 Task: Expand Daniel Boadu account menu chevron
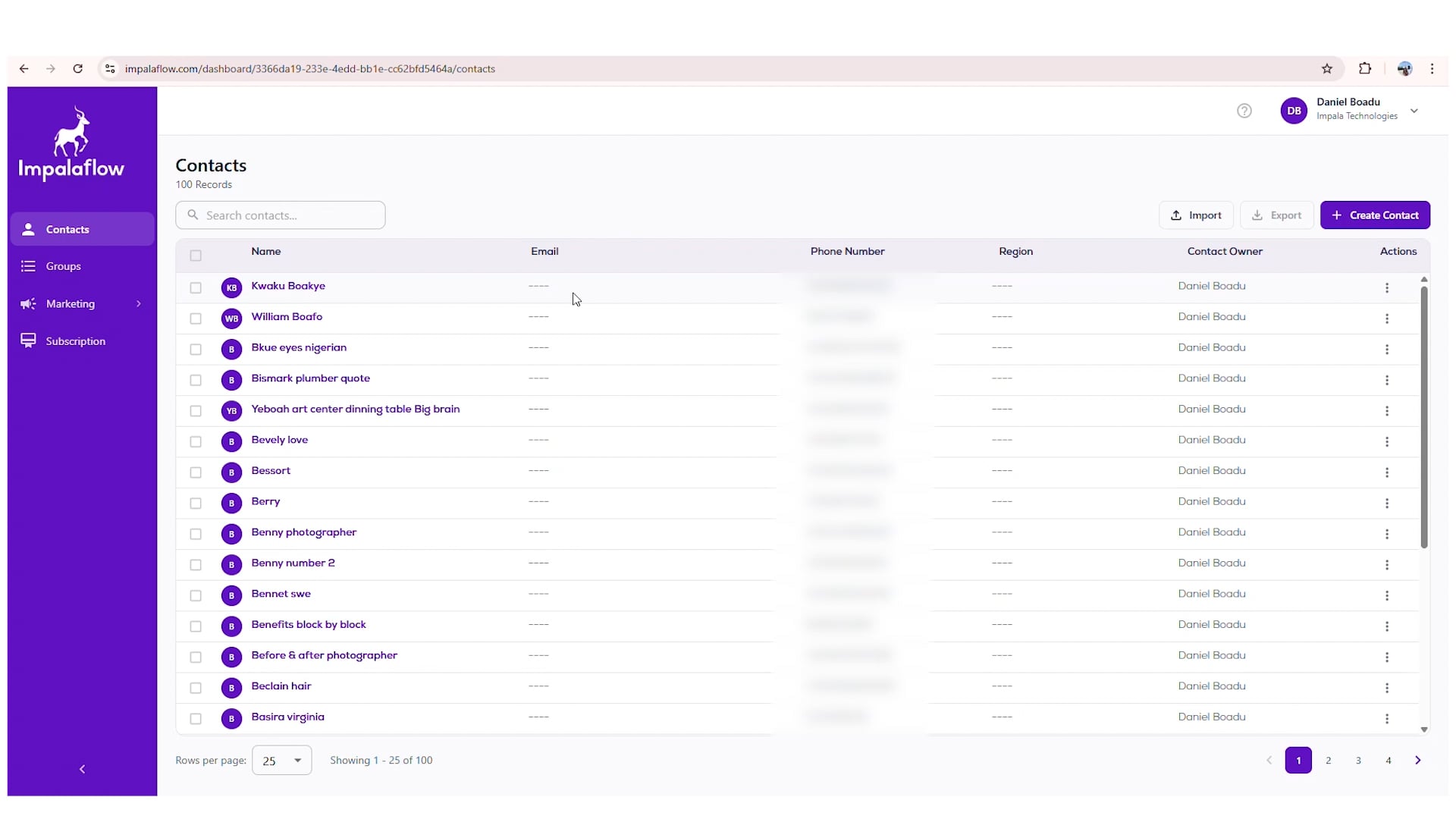point(1414,111)
